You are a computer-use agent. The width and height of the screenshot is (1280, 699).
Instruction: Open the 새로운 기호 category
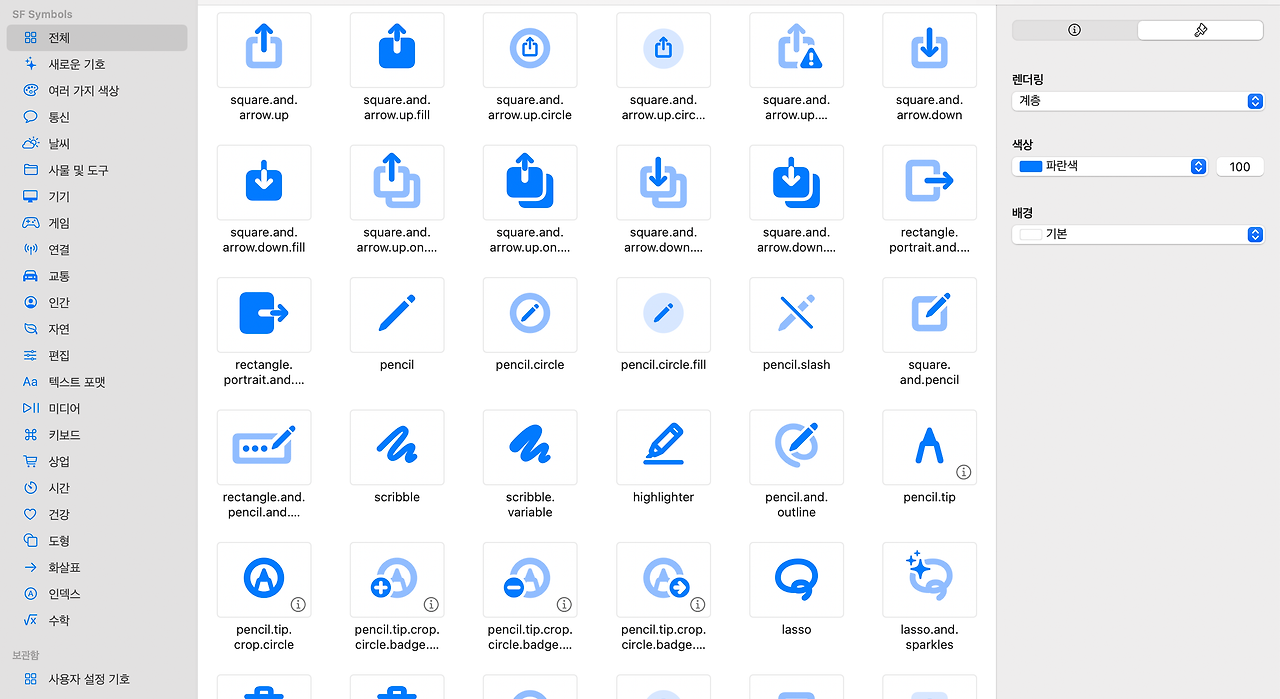[97, 64]
